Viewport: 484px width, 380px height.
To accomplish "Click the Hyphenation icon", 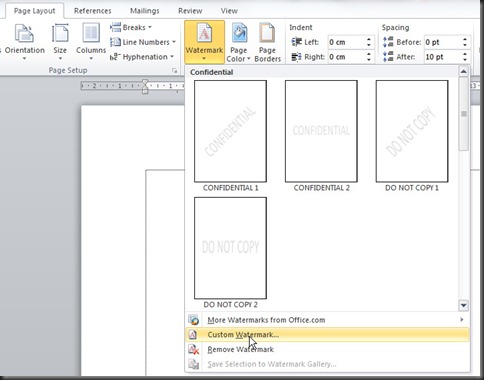I will coord(115,57).
